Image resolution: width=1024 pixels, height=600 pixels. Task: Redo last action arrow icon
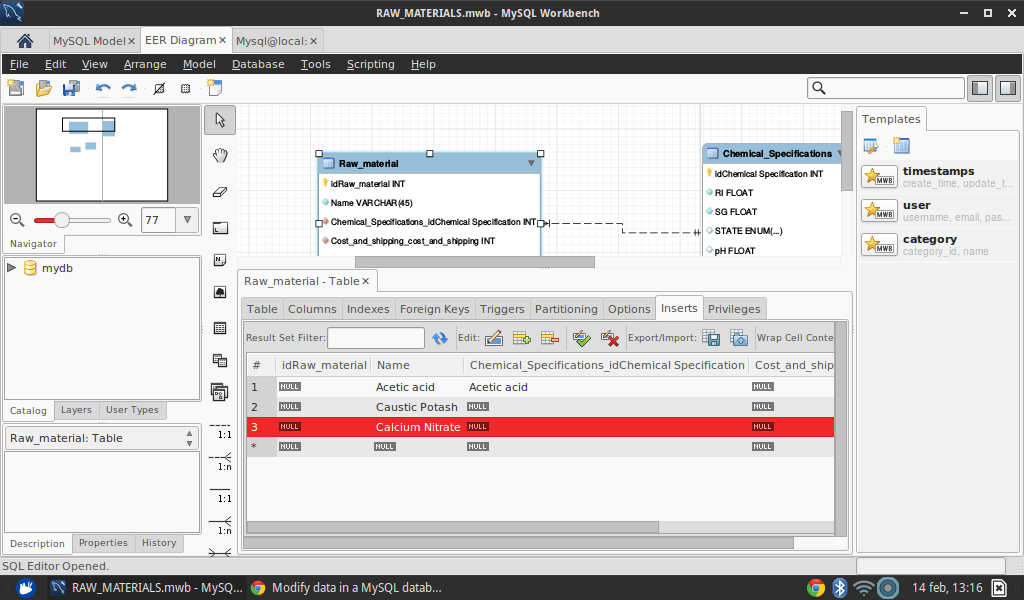[x=129, y=87]
